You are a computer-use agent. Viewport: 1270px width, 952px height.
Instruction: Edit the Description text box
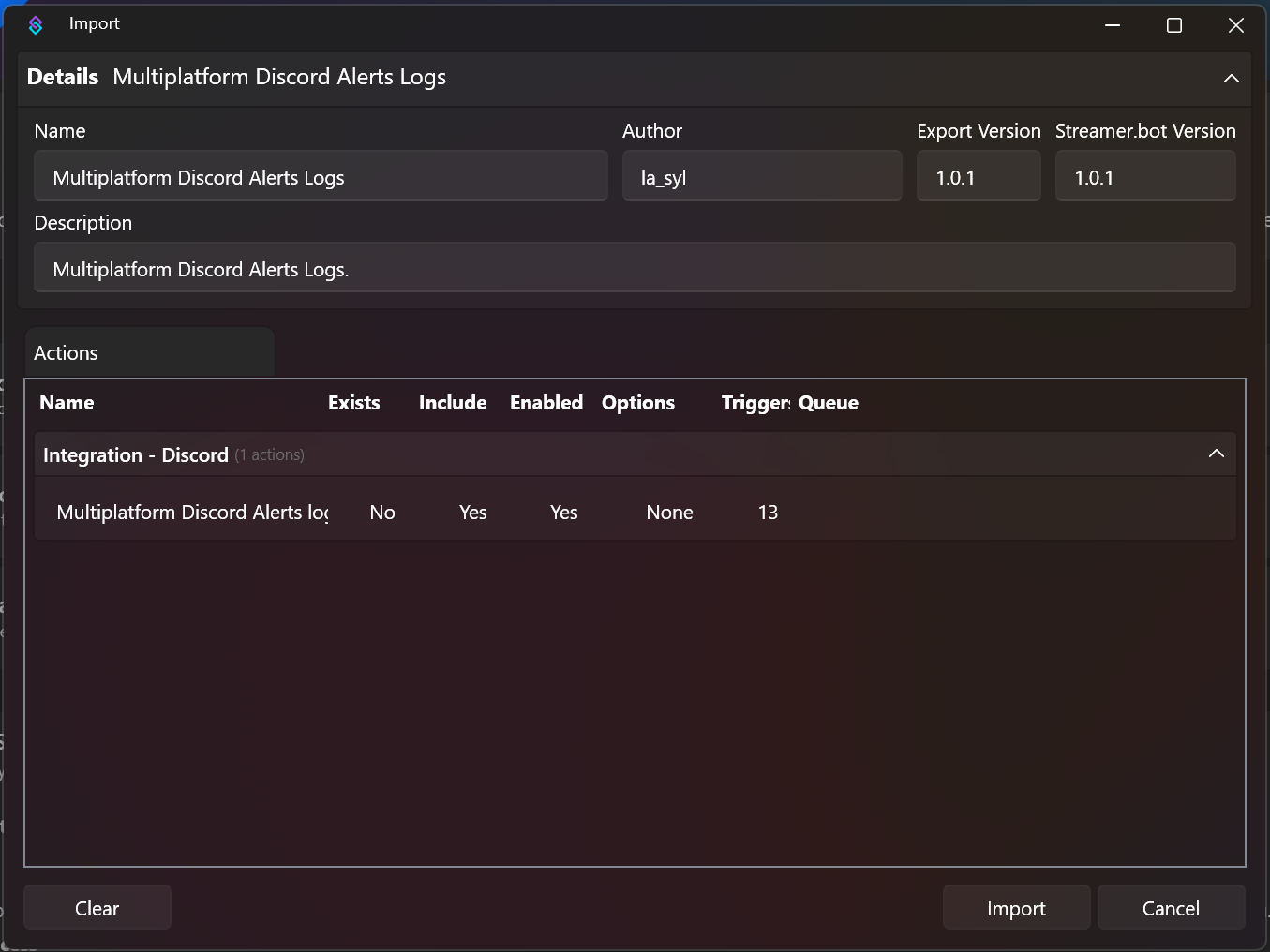[x=636, y=268]
